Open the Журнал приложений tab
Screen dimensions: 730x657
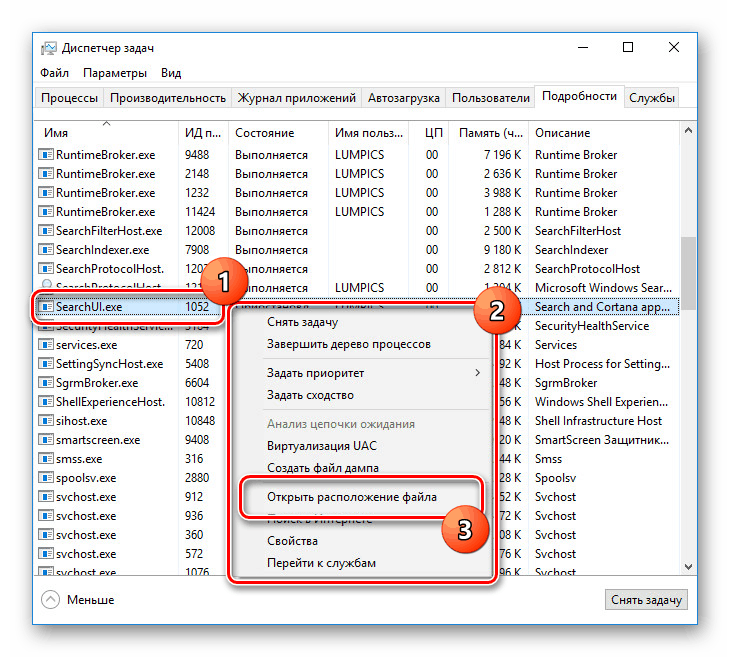coord(297,98)
